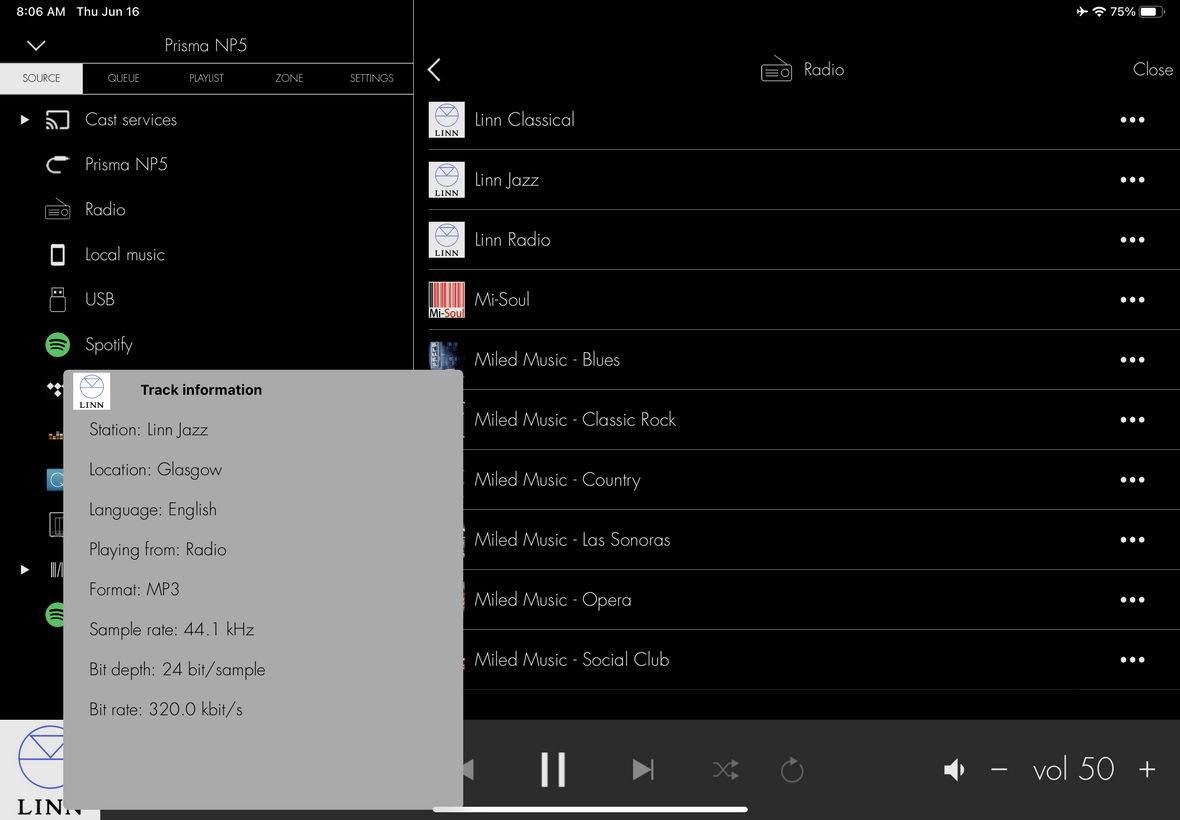1180x820 pixels.
Task: Tap the battery status indicator
Action: (x=1152, y=11)
